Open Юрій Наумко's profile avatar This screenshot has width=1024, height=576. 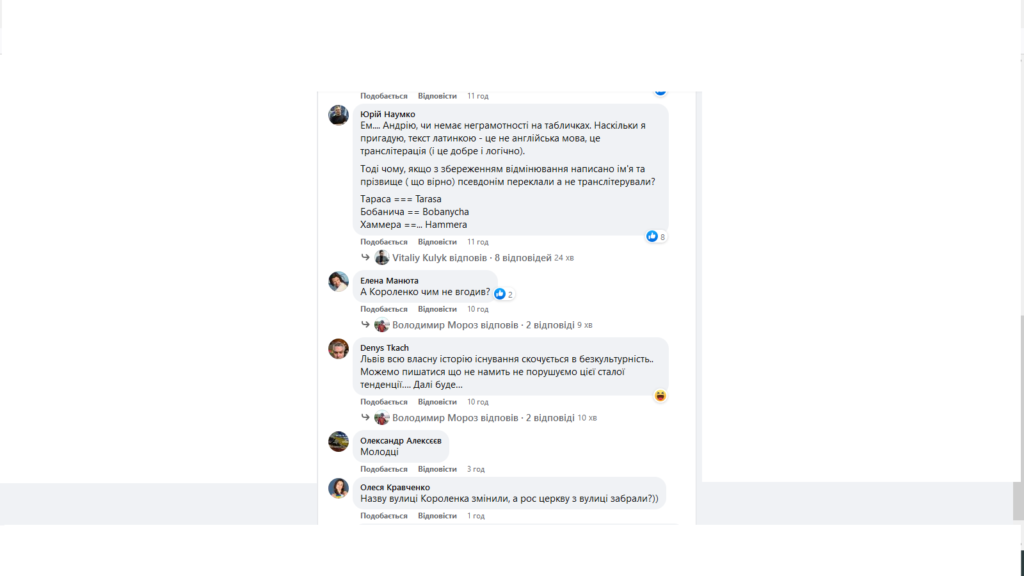click(x=338, y=115)
